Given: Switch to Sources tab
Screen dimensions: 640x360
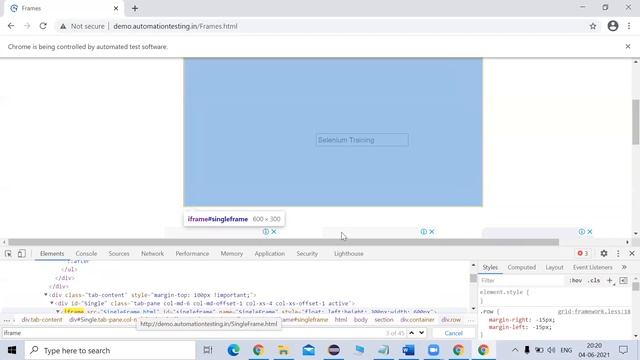Looking at the screenshot, I should [x=119, y=253].
